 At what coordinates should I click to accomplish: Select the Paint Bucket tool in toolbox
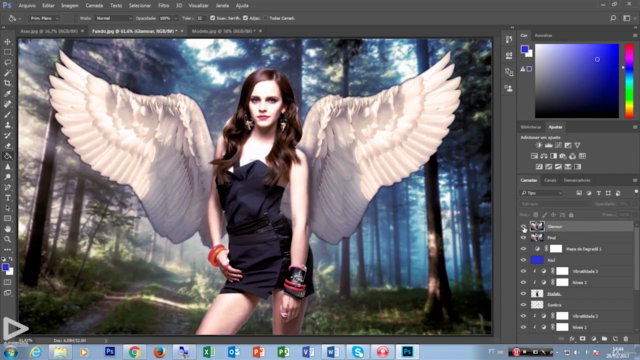(8, 156)
